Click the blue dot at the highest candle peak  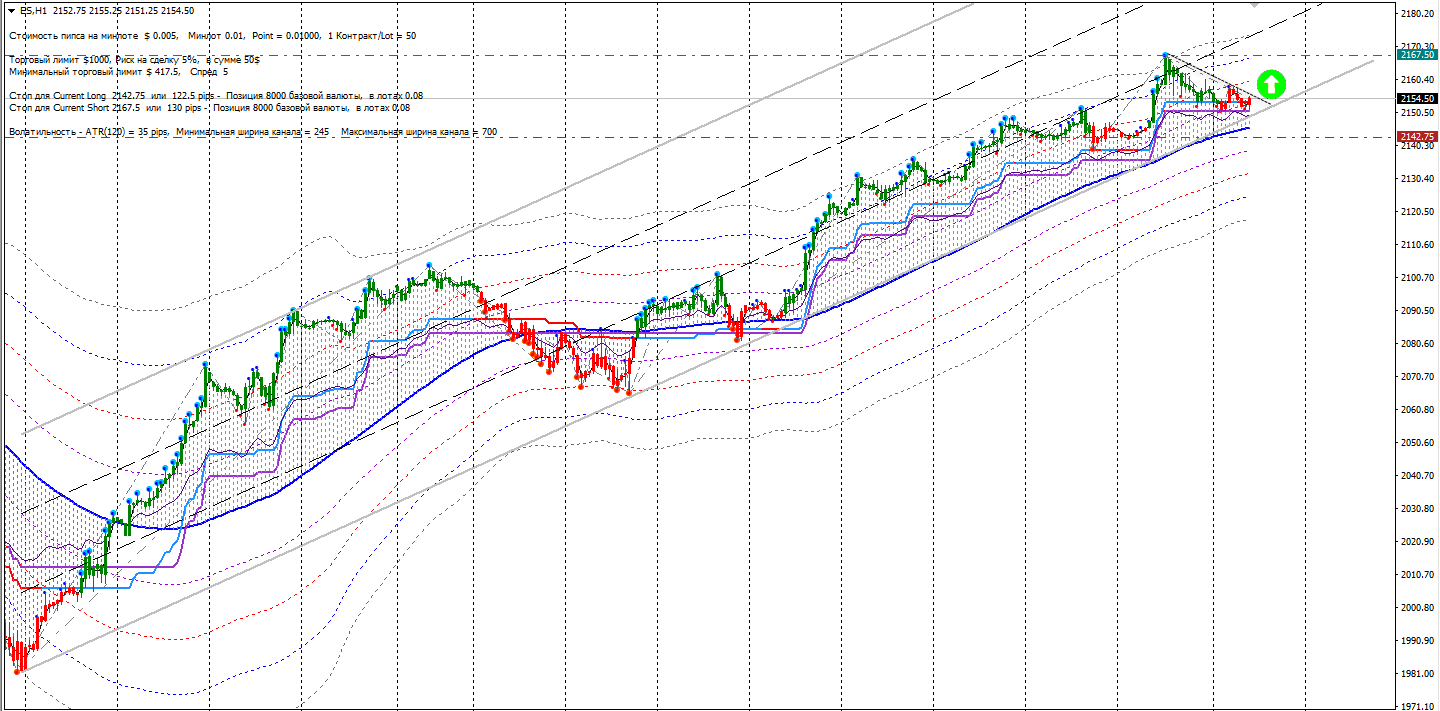tap(1166, 56)
